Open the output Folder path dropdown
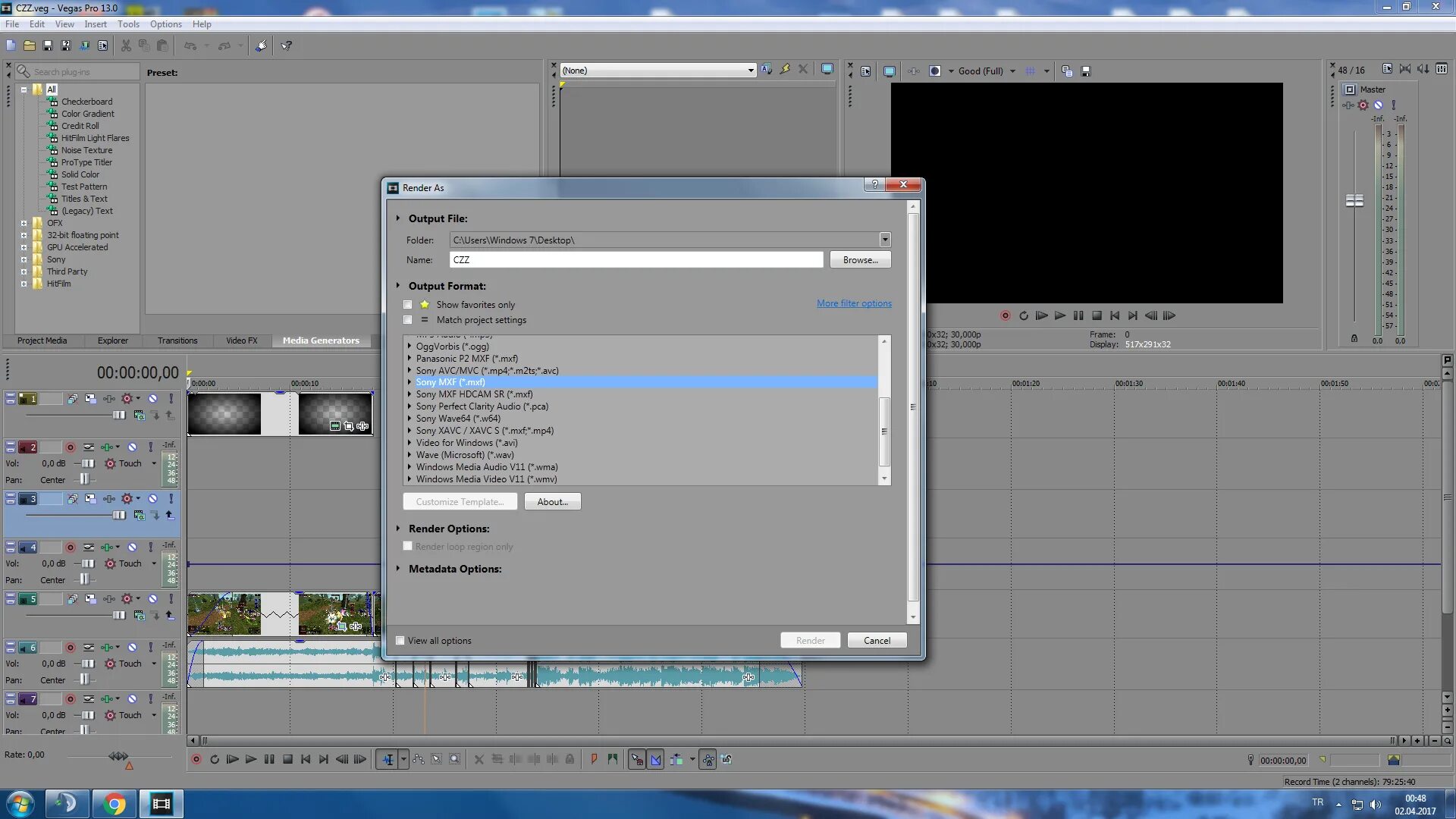 (884, 240)
